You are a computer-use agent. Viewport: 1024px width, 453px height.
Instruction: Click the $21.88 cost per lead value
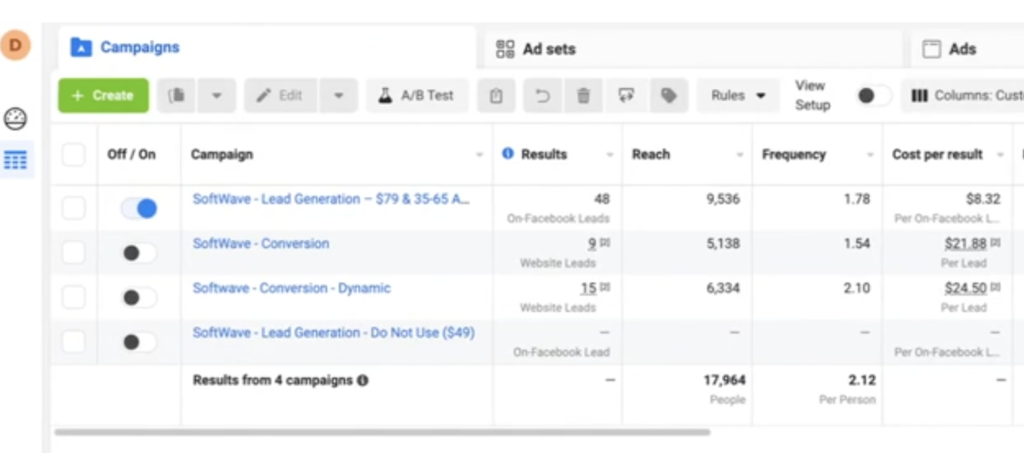point(965,243)
